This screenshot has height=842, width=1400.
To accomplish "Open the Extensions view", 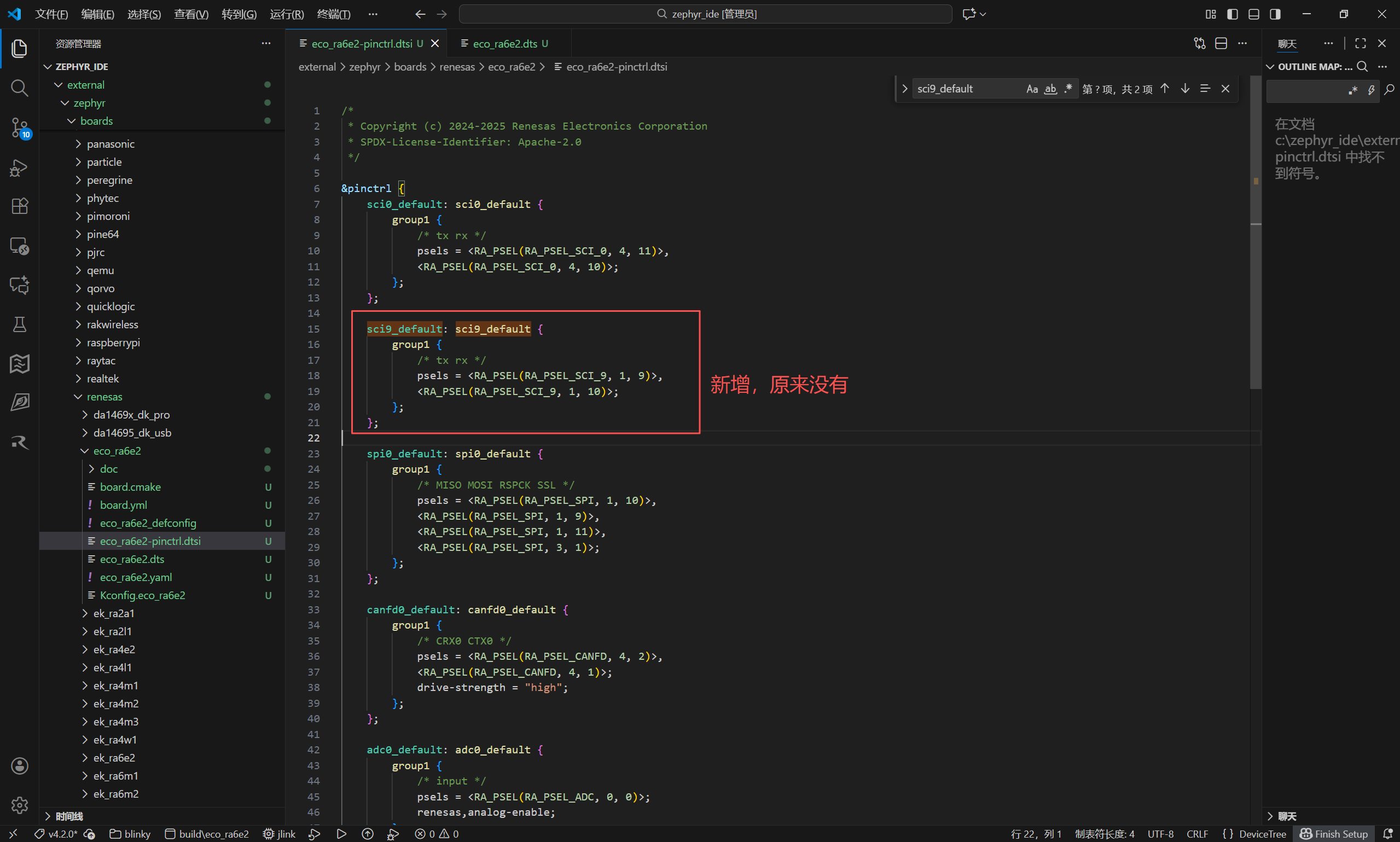I will click(19, 206).
